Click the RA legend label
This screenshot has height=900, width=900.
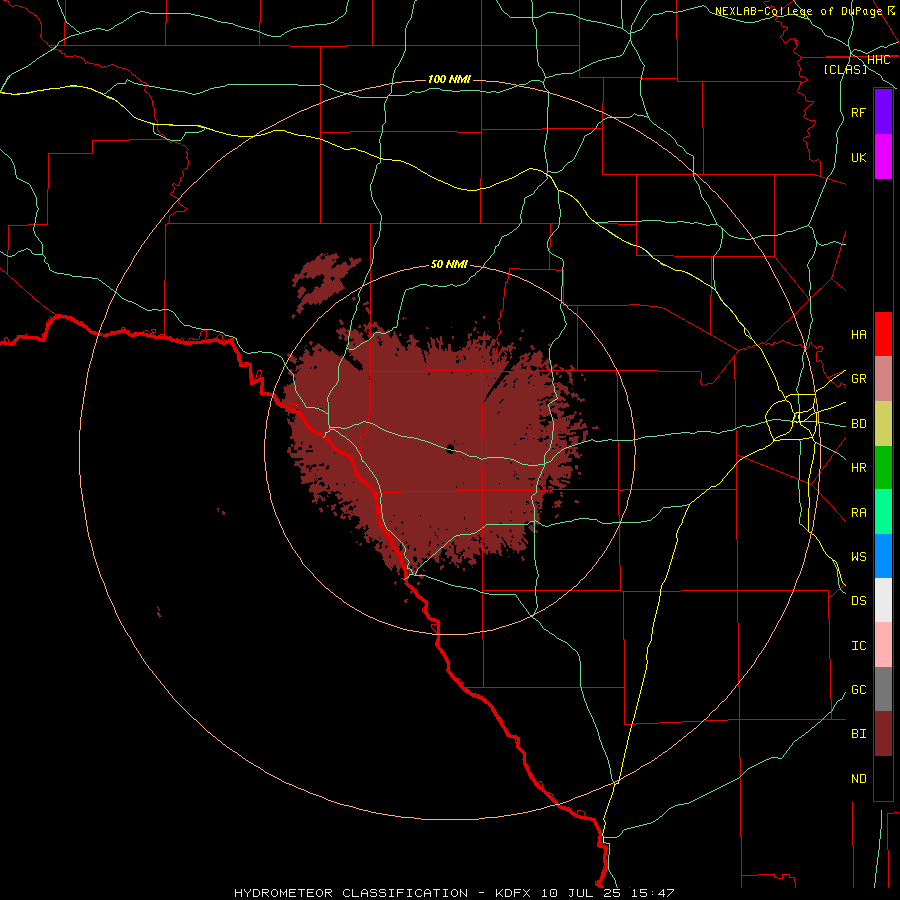click(858, 513)
